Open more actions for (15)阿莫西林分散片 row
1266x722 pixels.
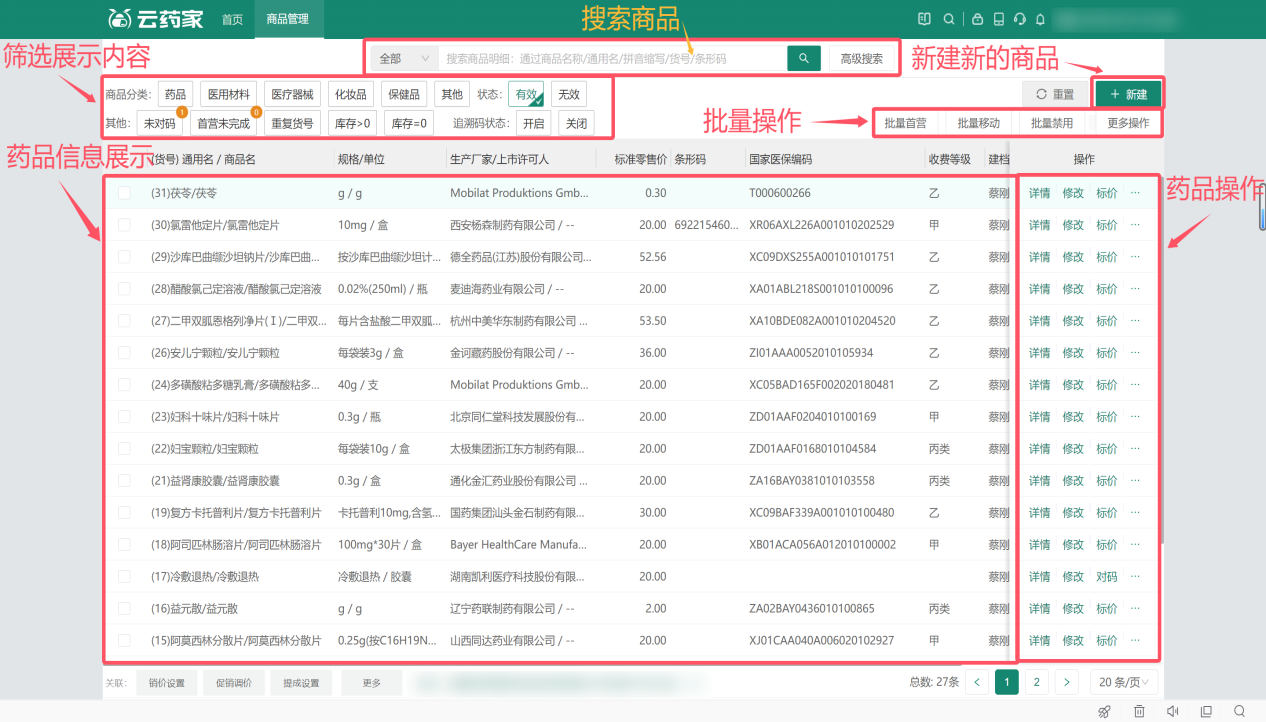(1135, 640)
